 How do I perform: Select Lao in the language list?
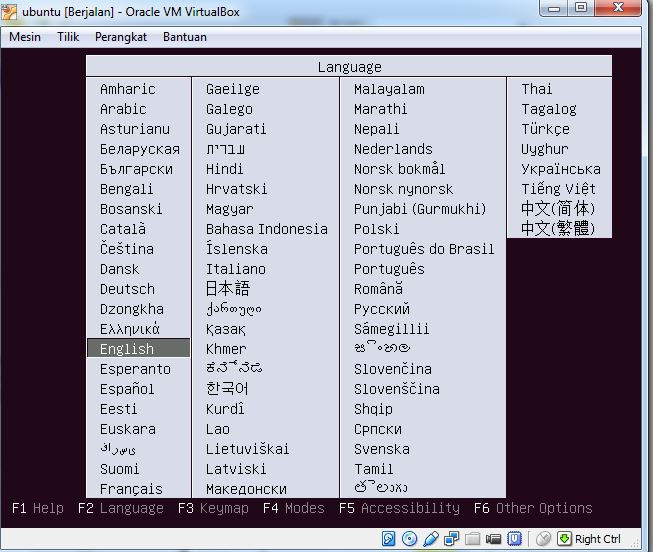[x=218, y=429]
